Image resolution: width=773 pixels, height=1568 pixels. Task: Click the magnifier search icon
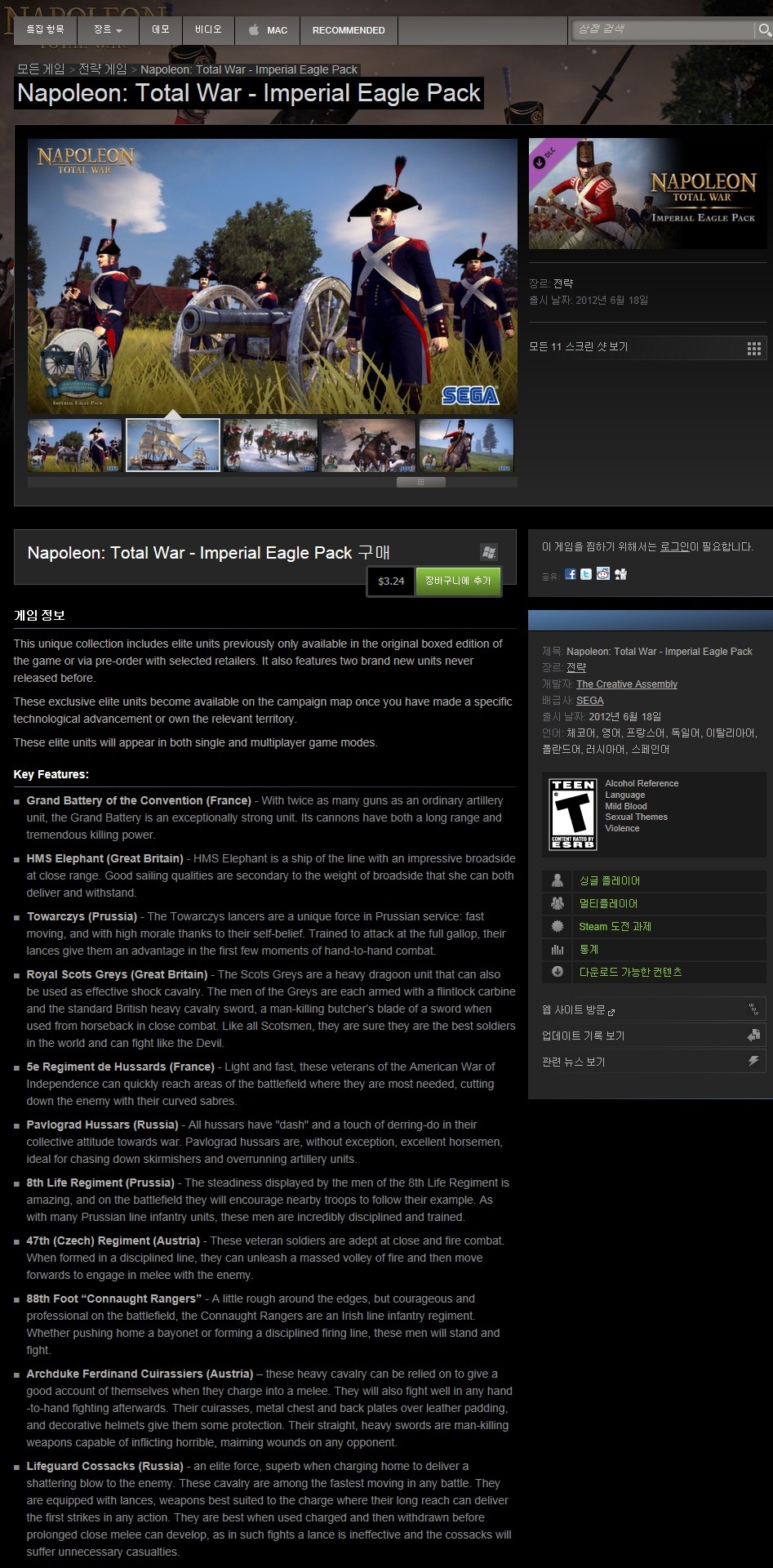click(x=764, y=30)
